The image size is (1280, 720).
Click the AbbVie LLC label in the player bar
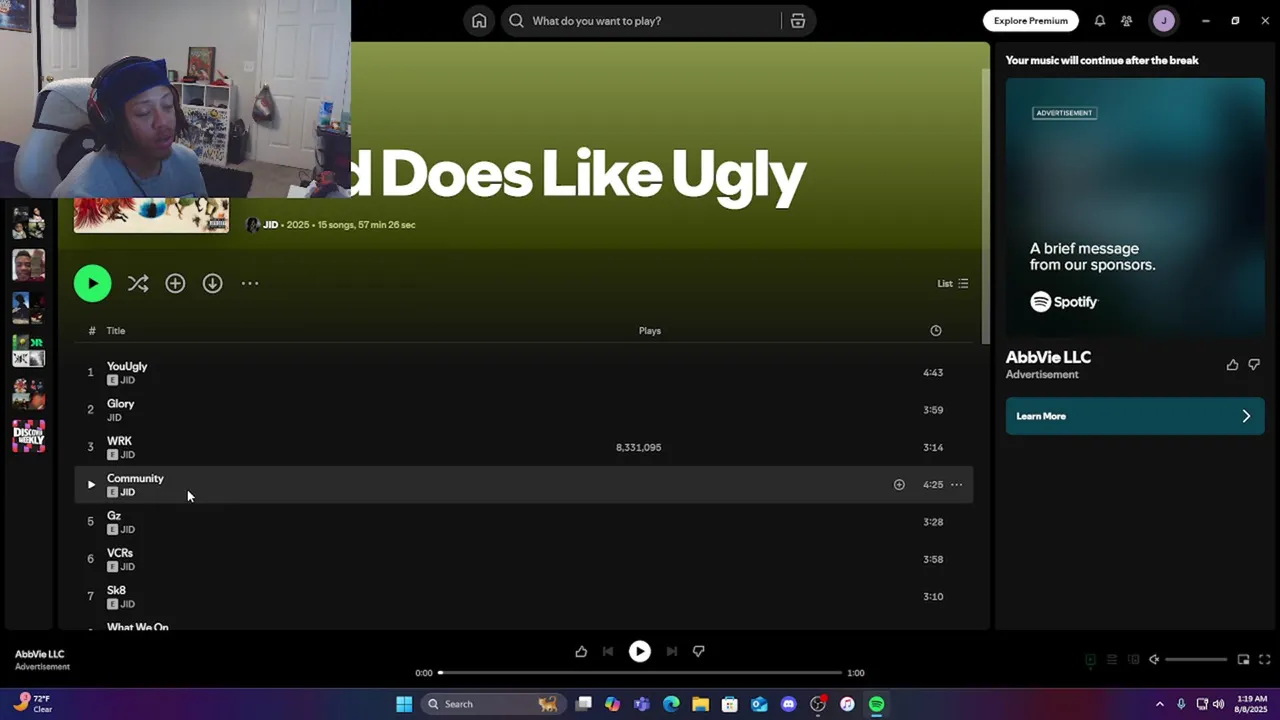click(40, 654)
